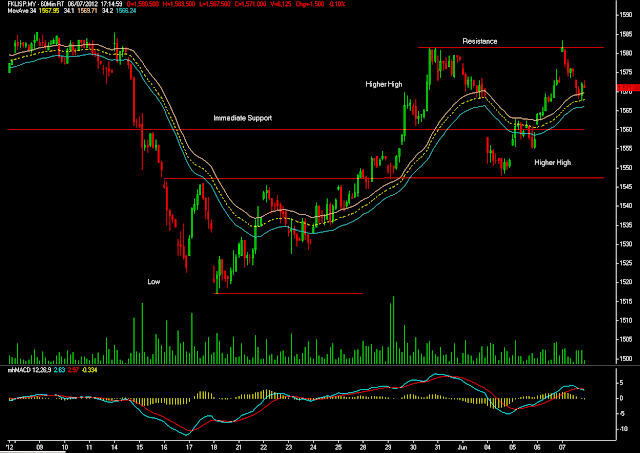
Task: Click the yellow 1567.95 moving average value
Action: tap(49, 10)
